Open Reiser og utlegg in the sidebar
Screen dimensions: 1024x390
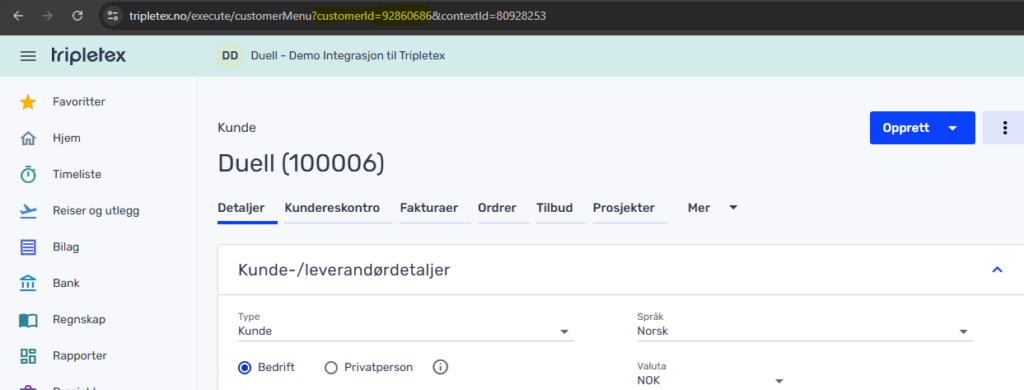click(x=96, y=211)
